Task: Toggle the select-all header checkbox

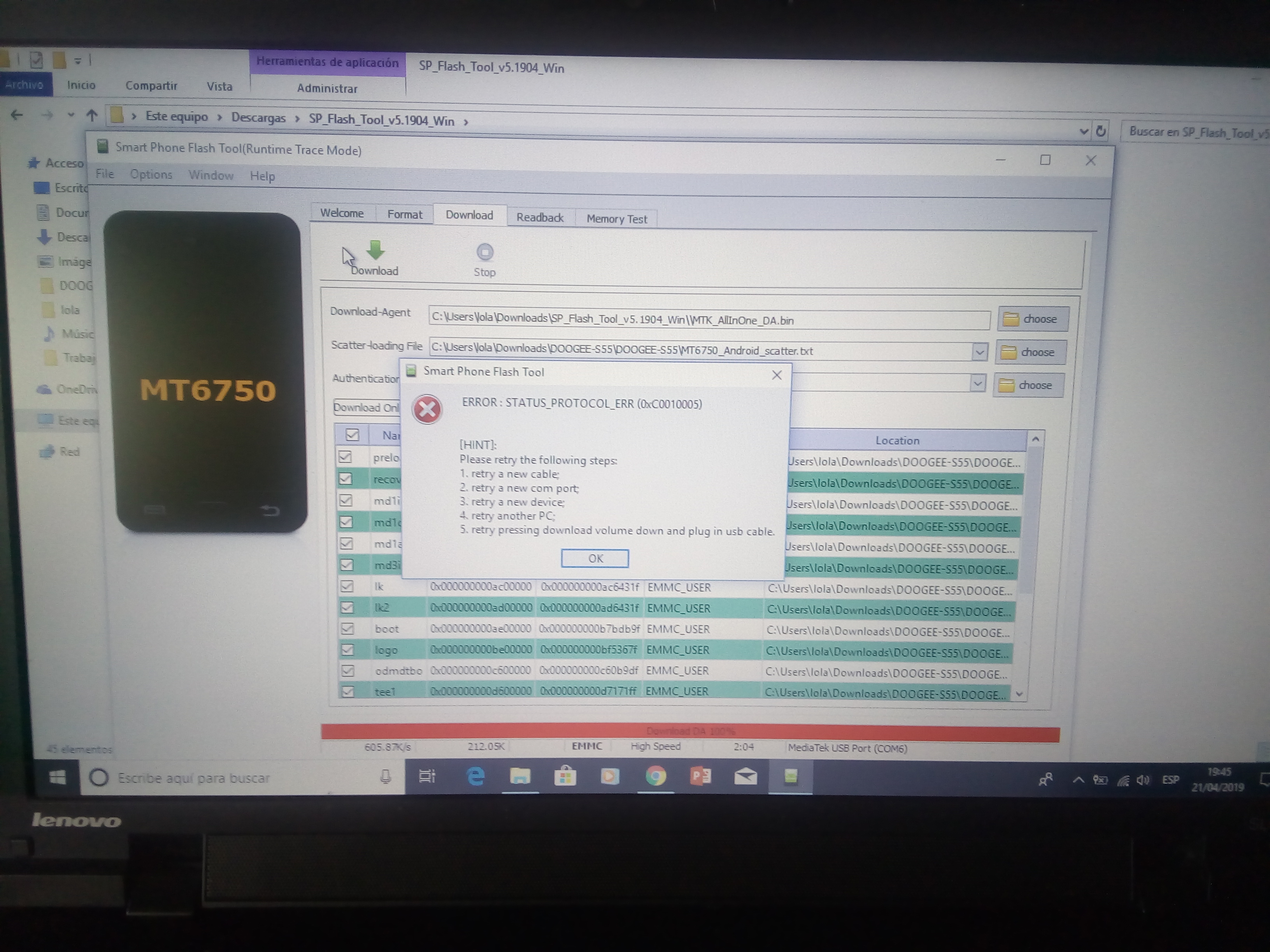Action: [x=352, y=435]
